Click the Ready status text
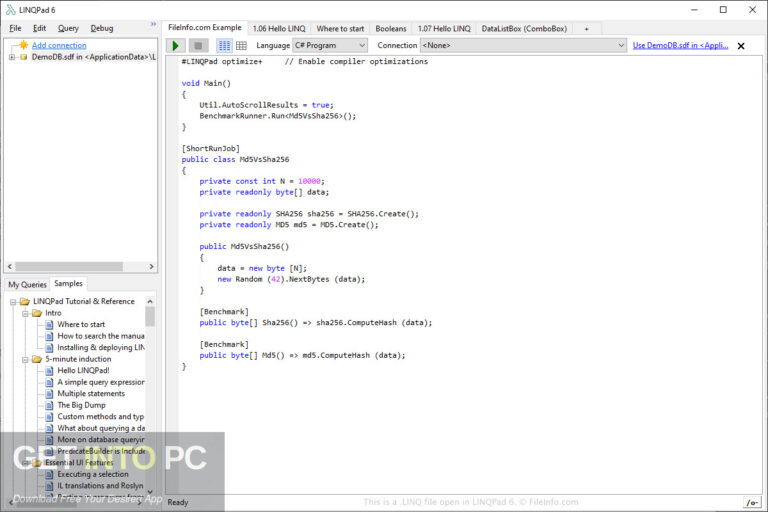Screen dimensions: 768x512 coord(178,502)
